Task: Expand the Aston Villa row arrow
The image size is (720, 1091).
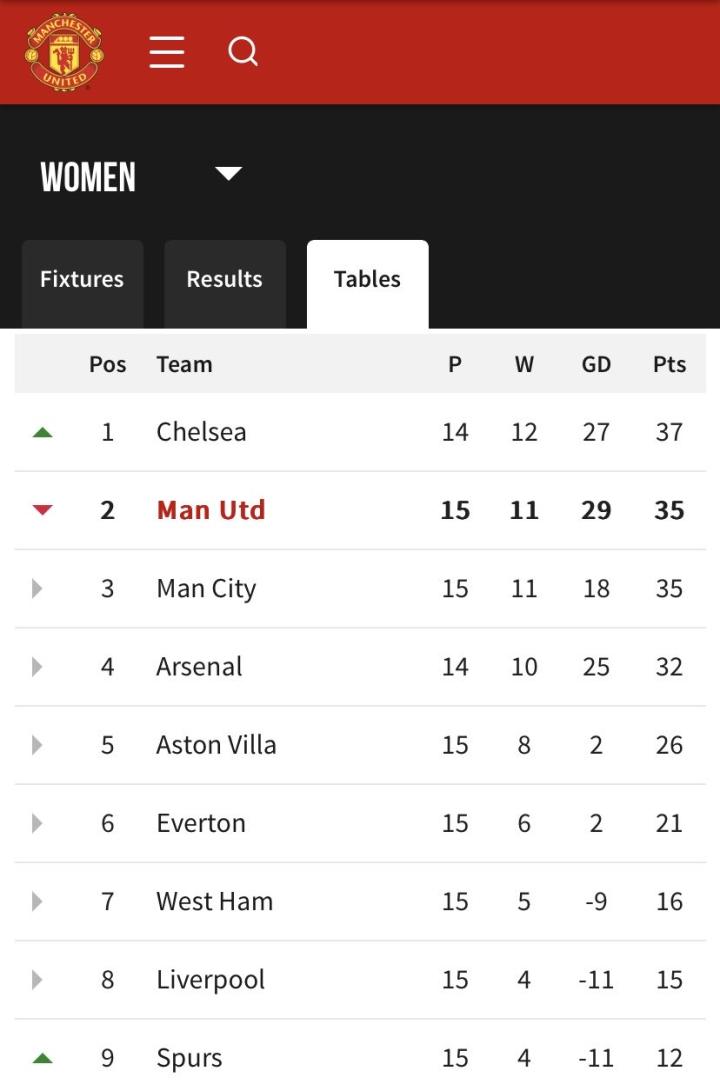Action: [38, 745]
